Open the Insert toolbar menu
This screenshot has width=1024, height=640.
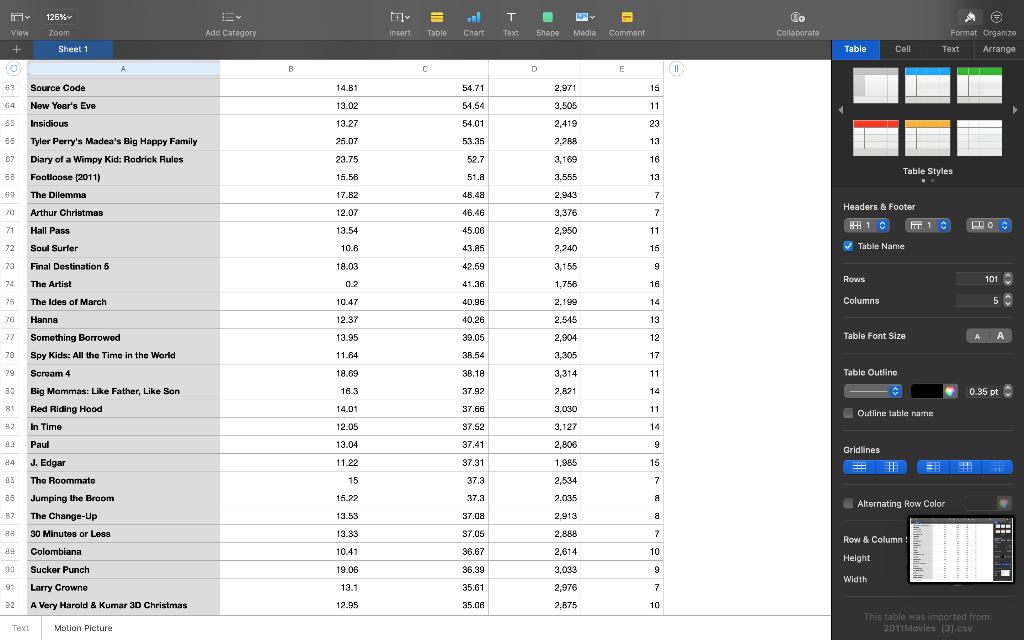pos(400,17)
